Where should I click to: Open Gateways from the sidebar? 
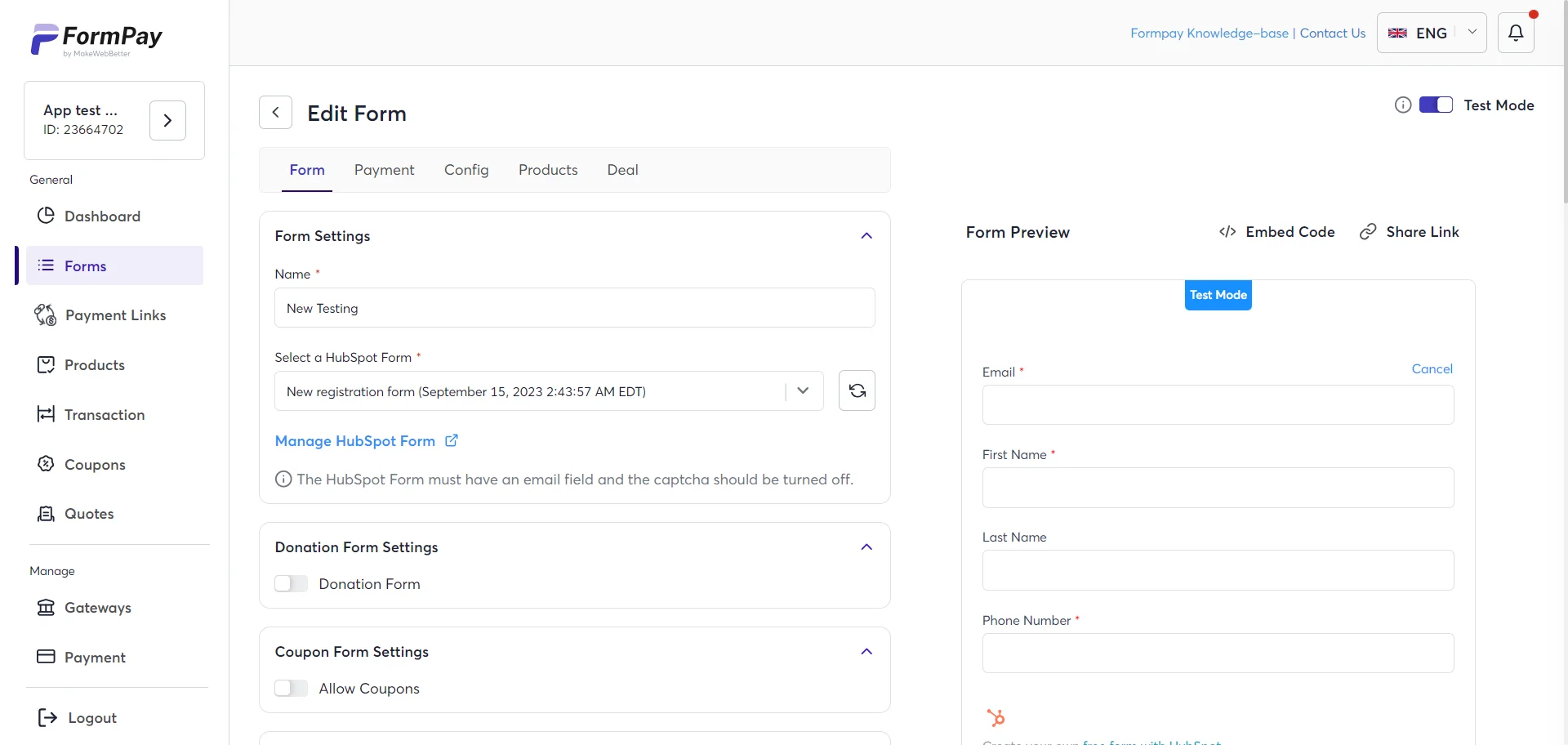(x=97, y=608)
